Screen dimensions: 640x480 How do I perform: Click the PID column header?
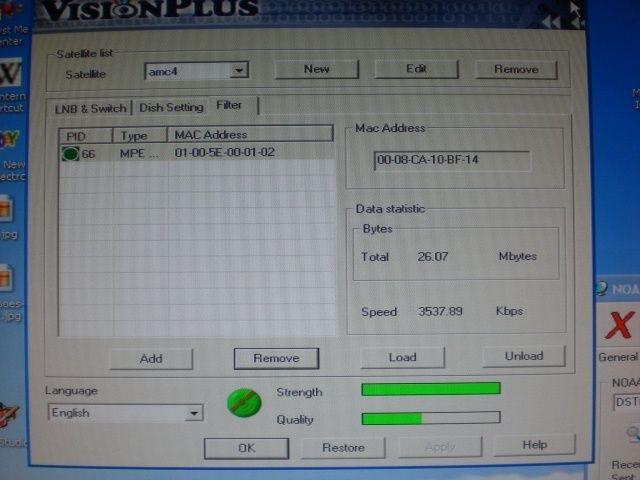pos(86,136)
